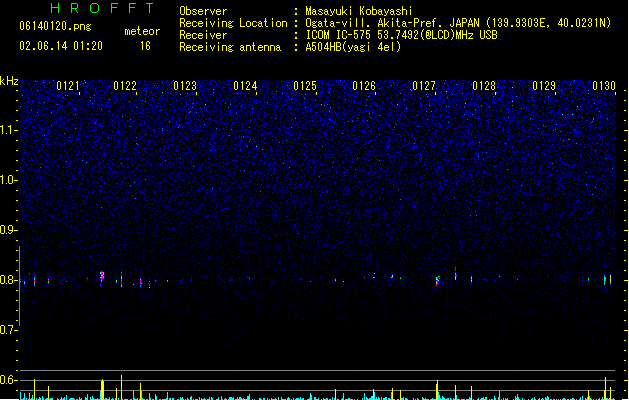Click the 1.0 frequency axis label
629x400 pixels.
click(x=8, y=180)
